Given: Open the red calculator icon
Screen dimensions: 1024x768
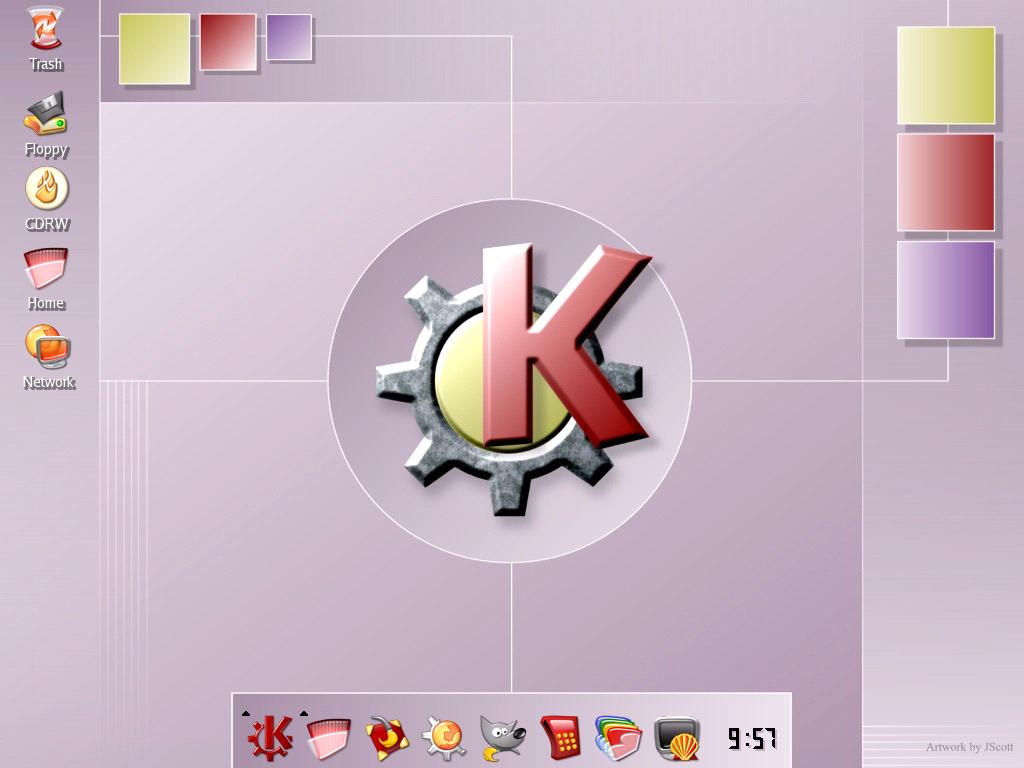Looking at the screenshot, I should coord(560,738).
